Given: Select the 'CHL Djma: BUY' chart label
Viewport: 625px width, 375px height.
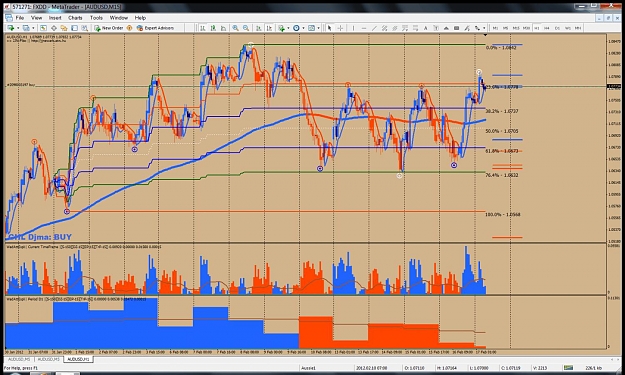Looking at the screenshot, I should (40, 237).
